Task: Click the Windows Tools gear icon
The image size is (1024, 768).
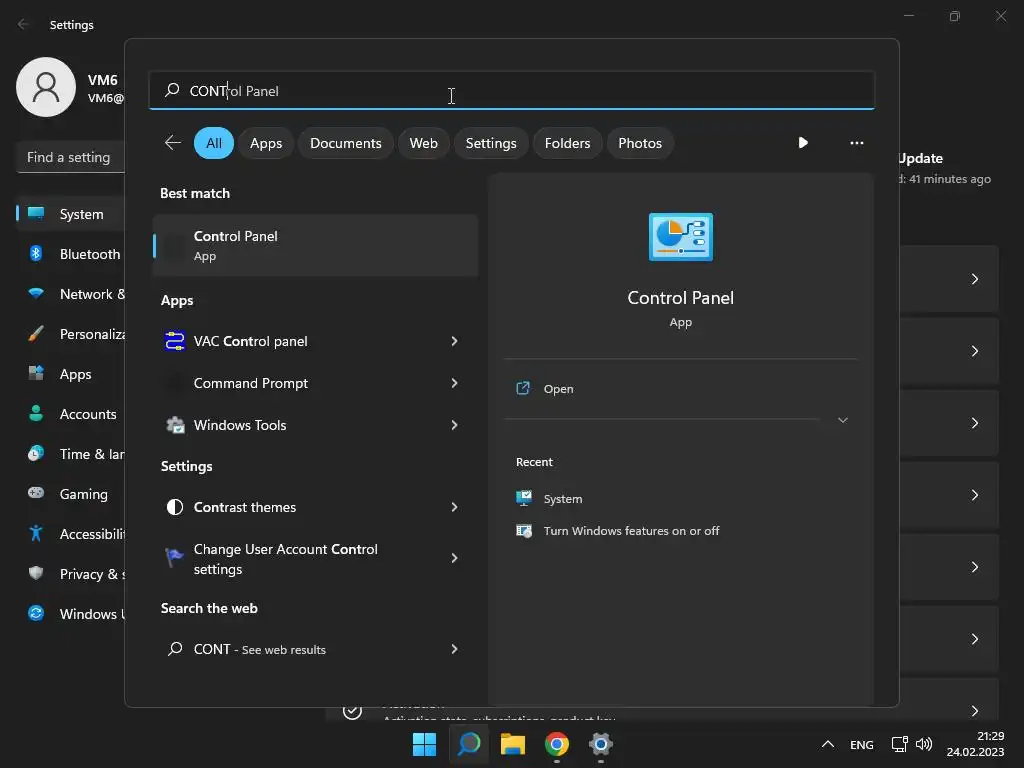Action: tap(175, 425)
